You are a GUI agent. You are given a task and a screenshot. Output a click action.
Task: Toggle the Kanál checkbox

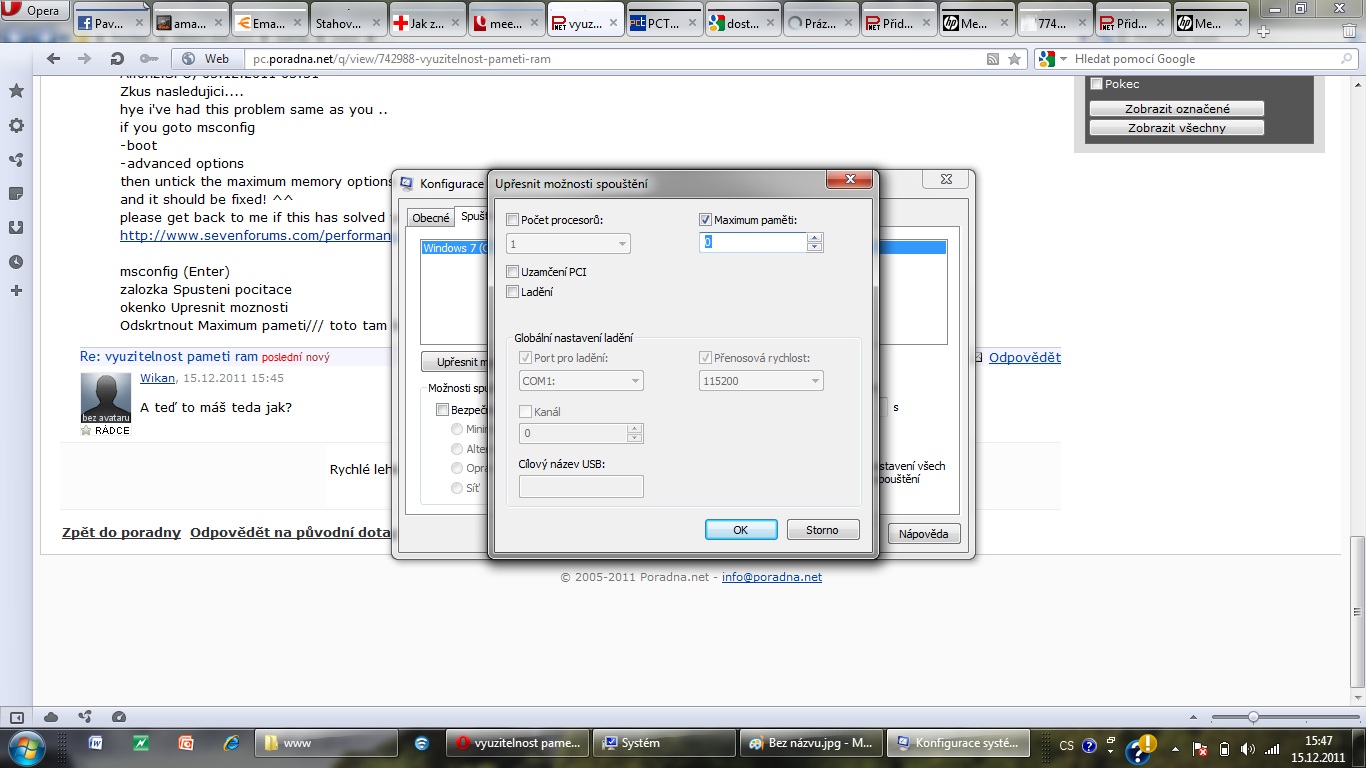(x=526, y=412)
